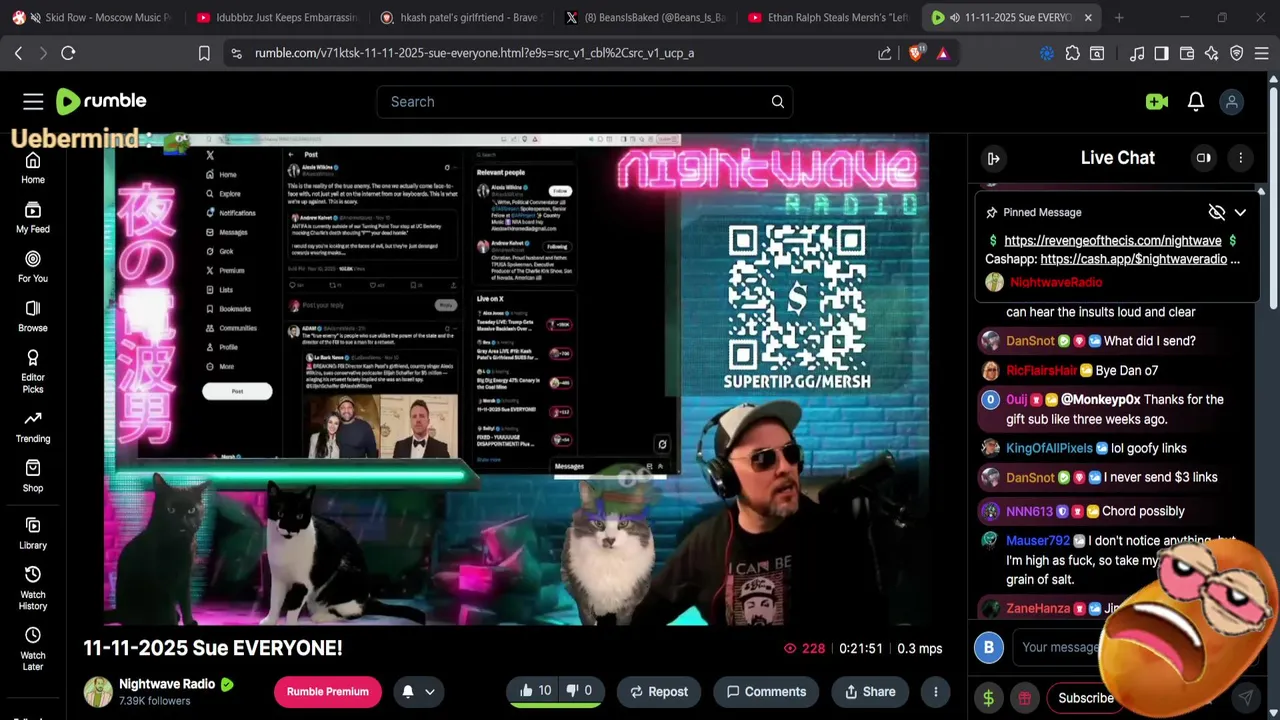Collapse the live chat panel icon

coord(994,158)
